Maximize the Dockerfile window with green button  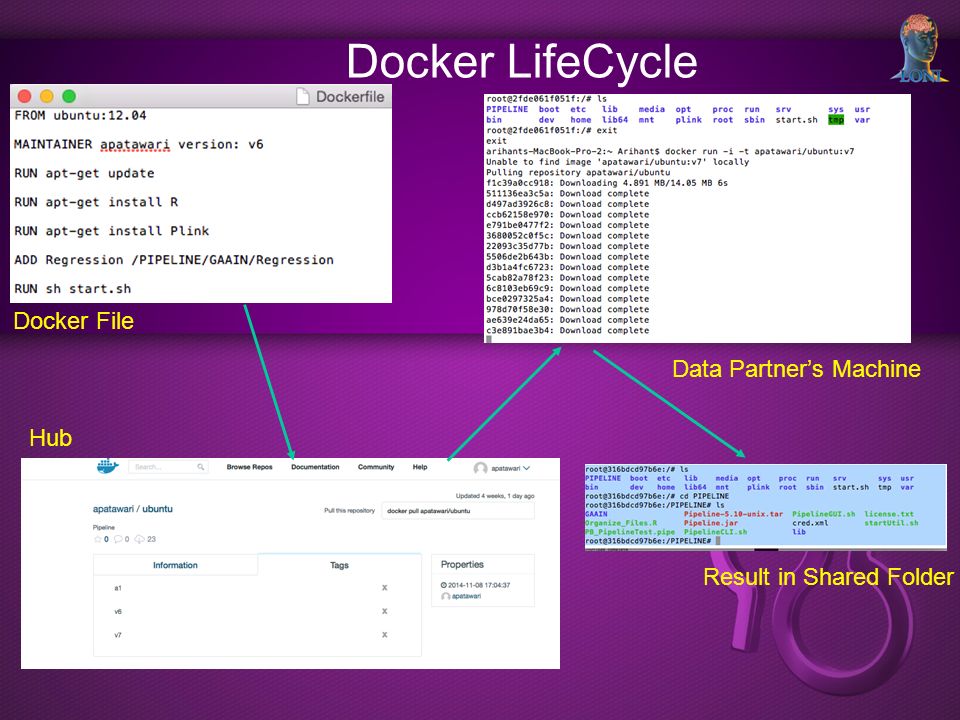[x=69, y=96]
